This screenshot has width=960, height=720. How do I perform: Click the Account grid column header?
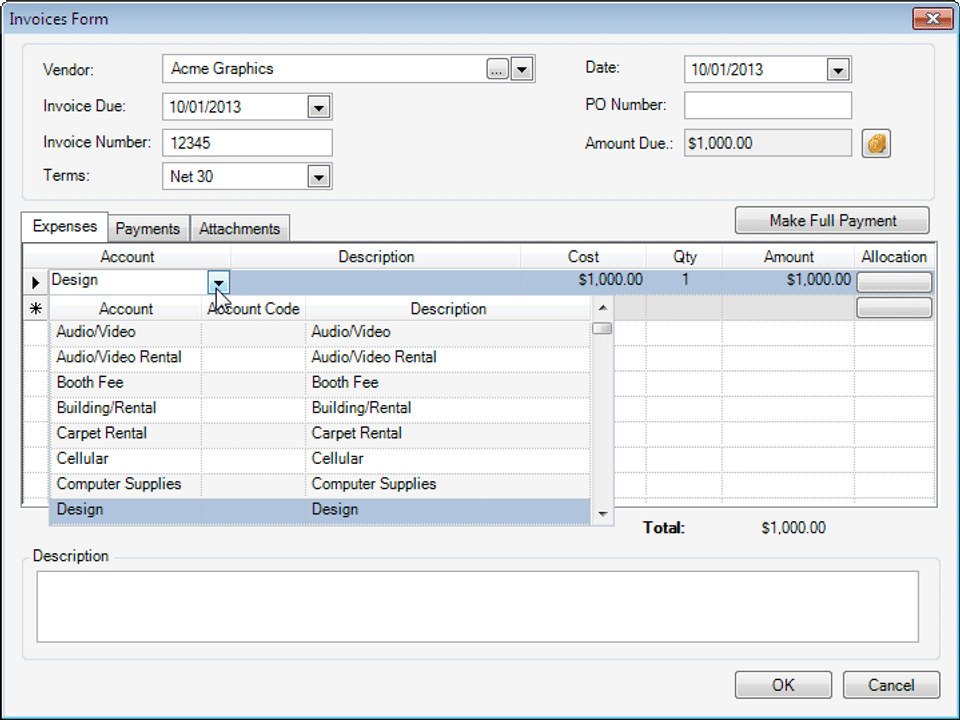pyautogui.click(x=127, y=257)
